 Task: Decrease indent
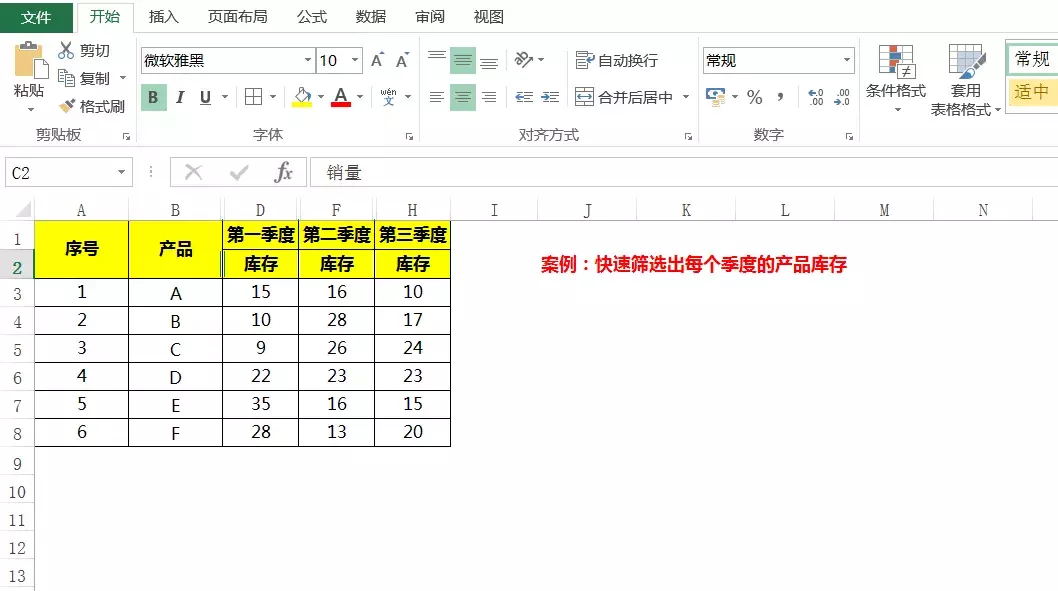click(x=524, y=97)
